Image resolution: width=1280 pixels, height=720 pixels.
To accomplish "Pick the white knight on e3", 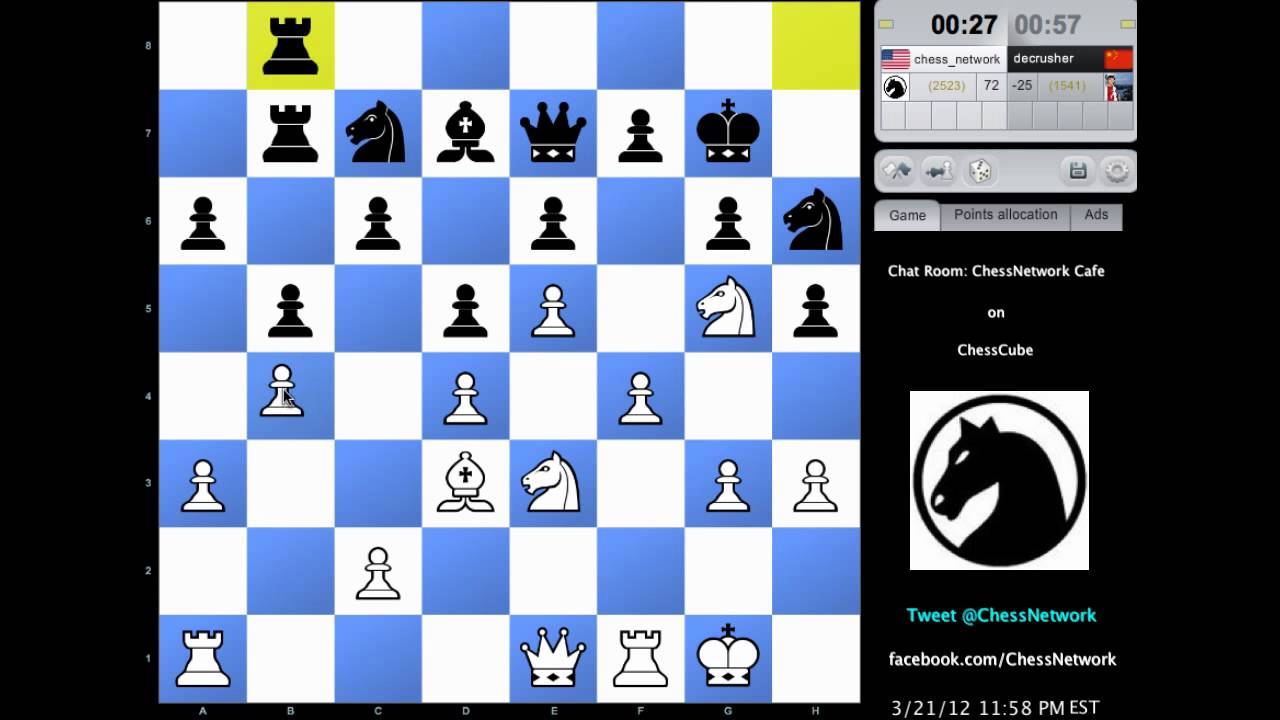I will point(552,482).
